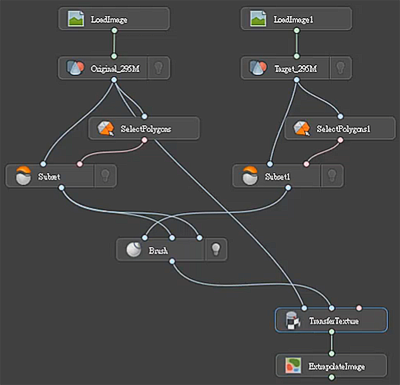Click the SelectPolygons node icon
The image size is (400, 385).
pyautogui.click(x=105, y=128)
